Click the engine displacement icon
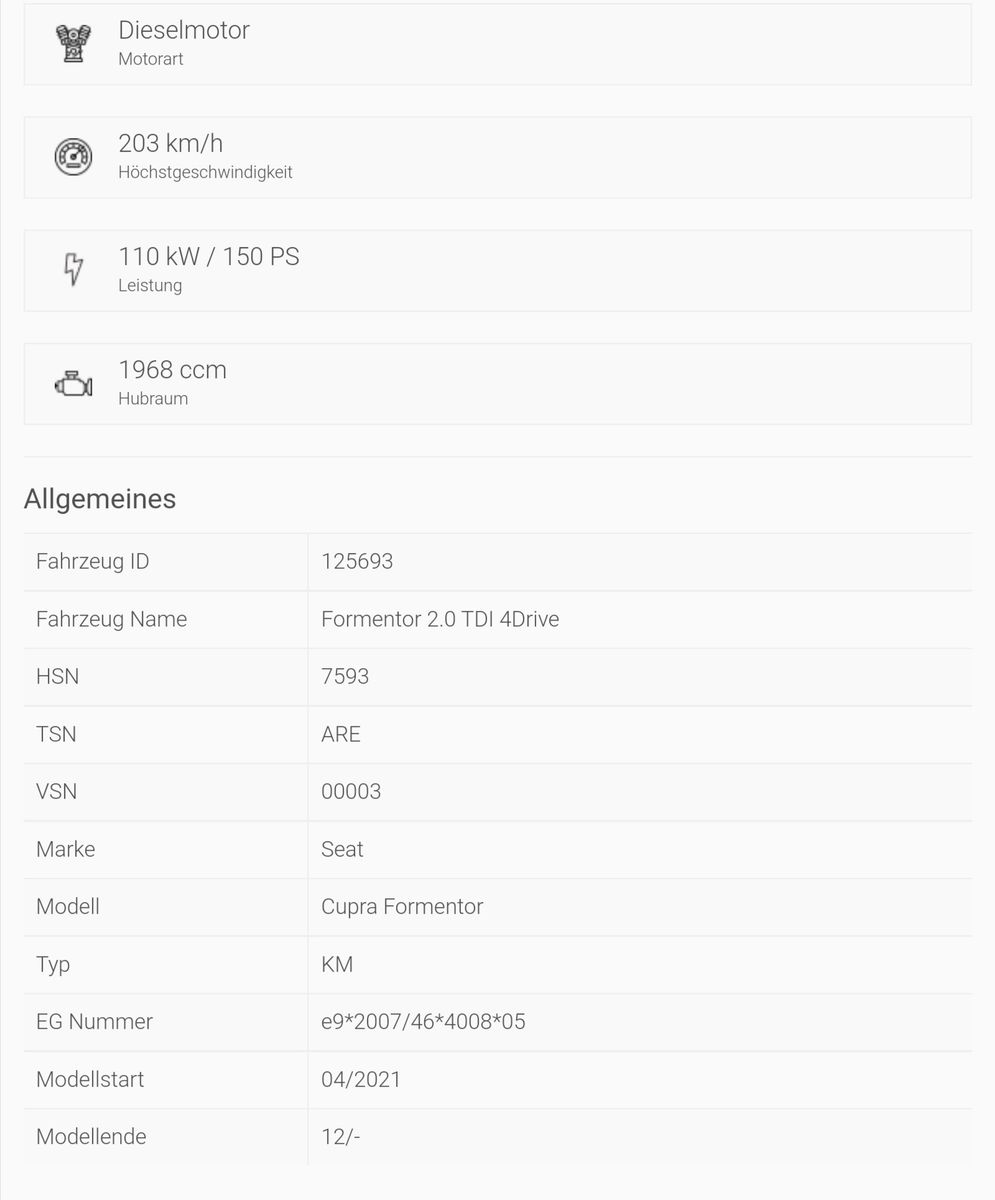Viewport: 995px width, 1200px height. coord(73,383)
